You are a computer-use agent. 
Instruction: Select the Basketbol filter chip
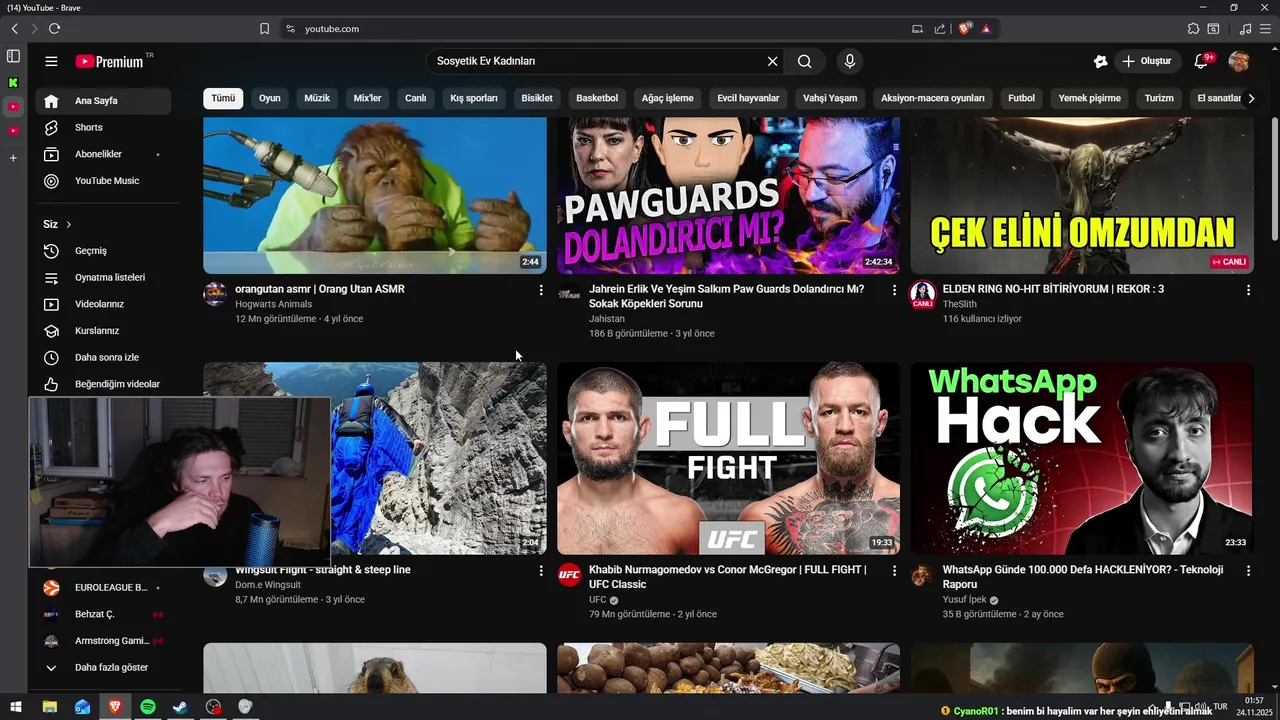point(597,98)
